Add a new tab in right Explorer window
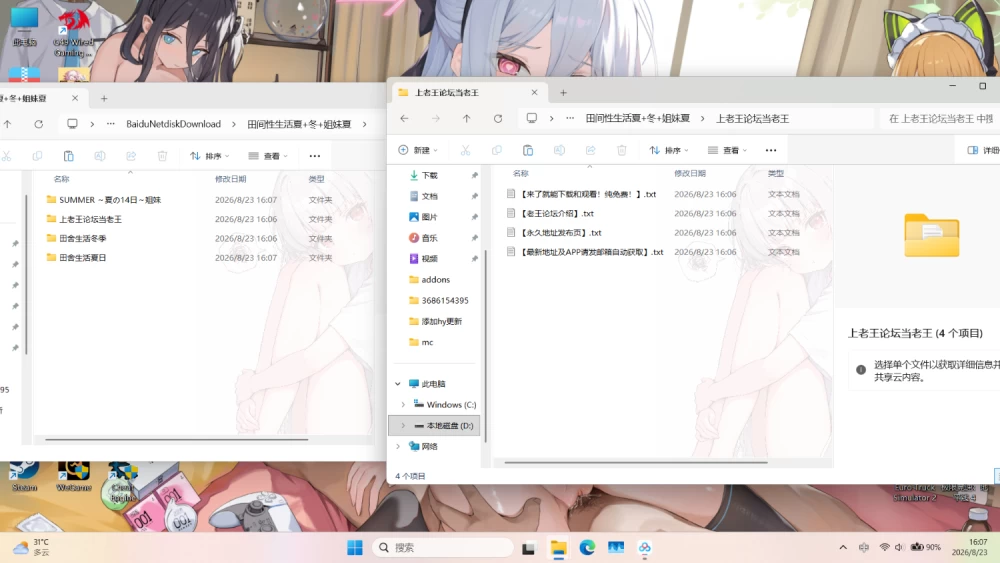 (x=563, y=92)
